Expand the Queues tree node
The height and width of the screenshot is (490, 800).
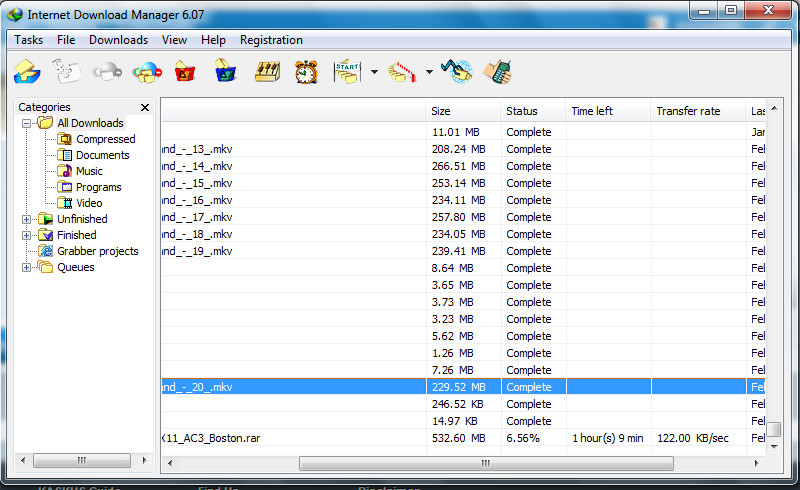[27, 267]
